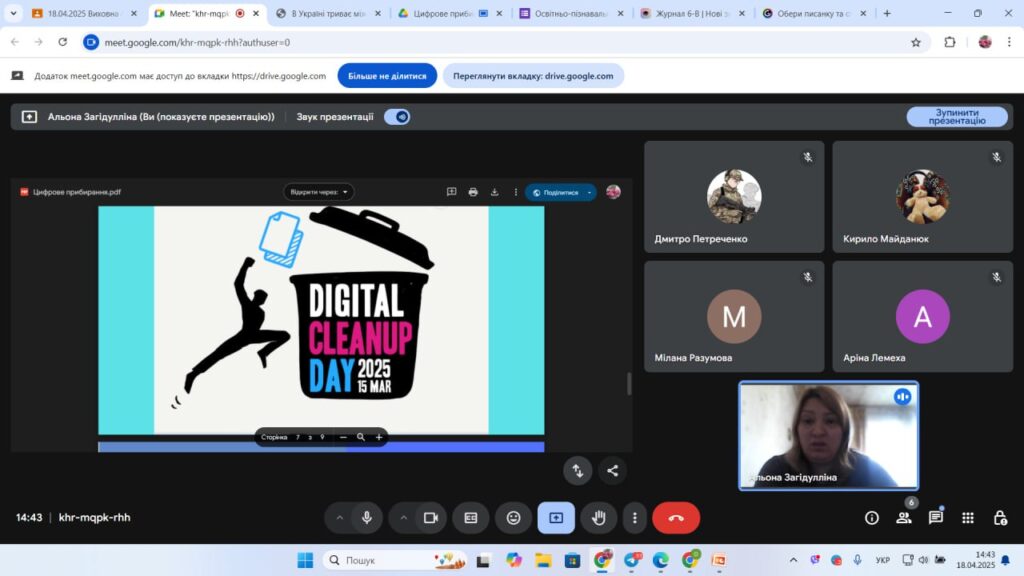Open host controls lock icon
Viewport: 1024px width, 576px height.
pos(1000,518)
